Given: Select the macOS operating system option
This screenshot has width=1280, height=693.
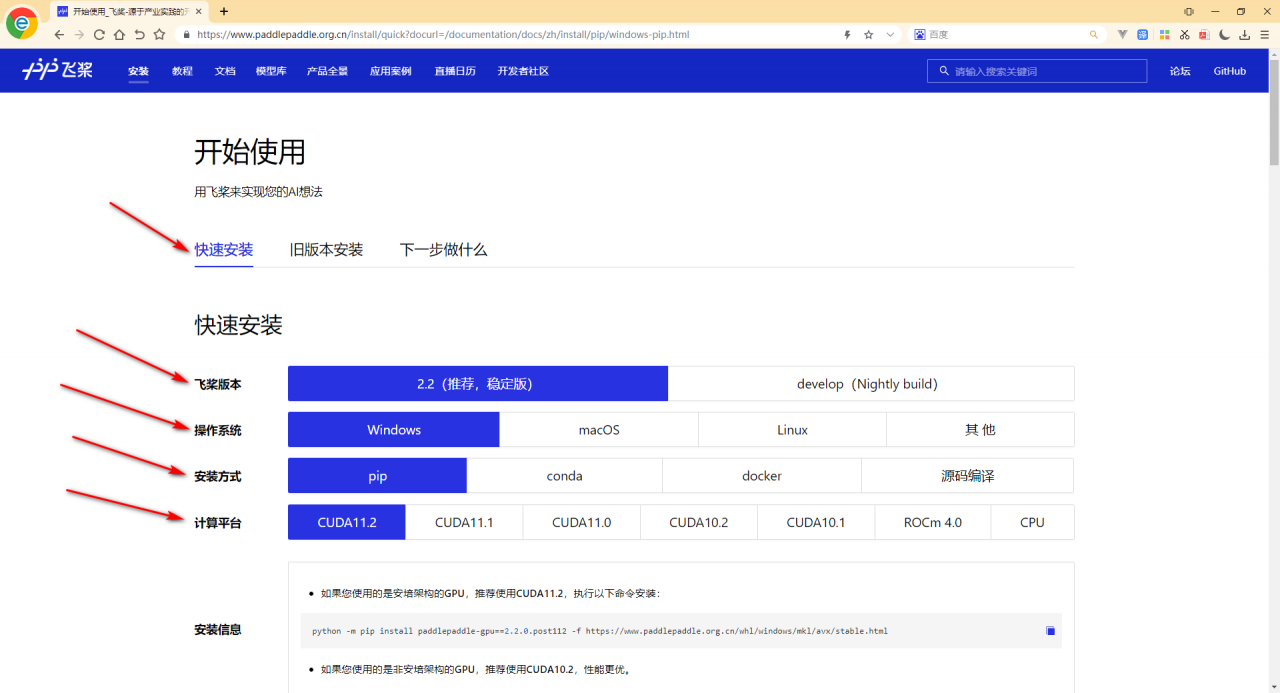Looking at the screenshot, I should pos(598,430).
